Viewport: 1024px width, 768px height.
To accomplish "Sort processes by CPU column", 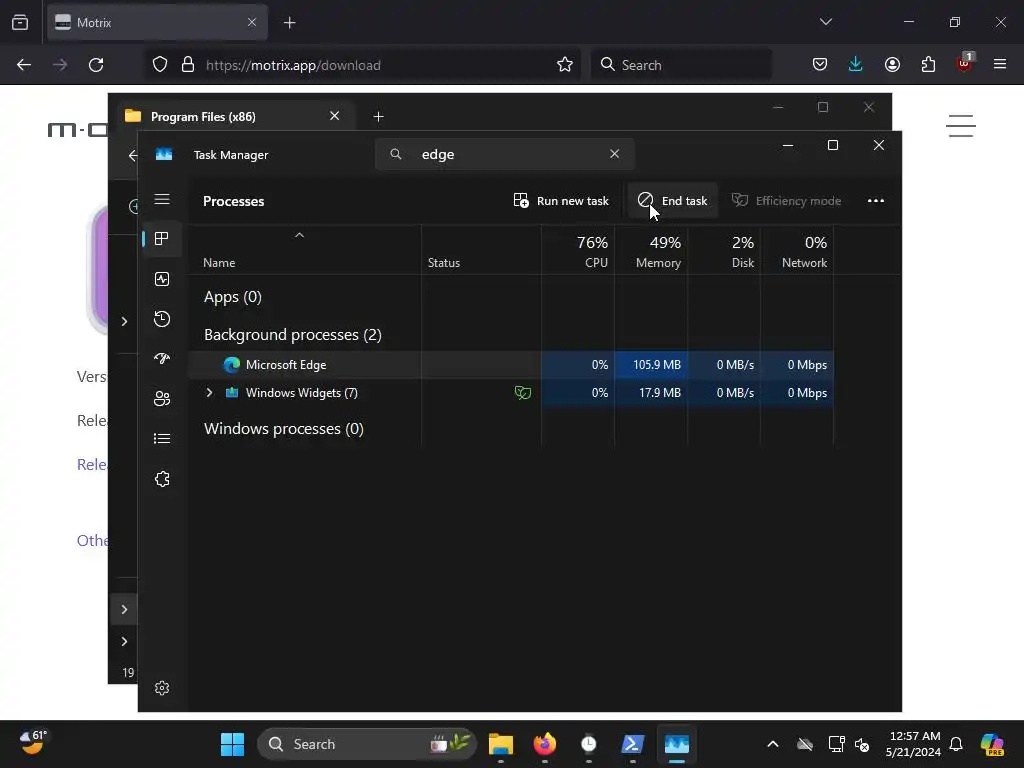I will pos(578,251).
